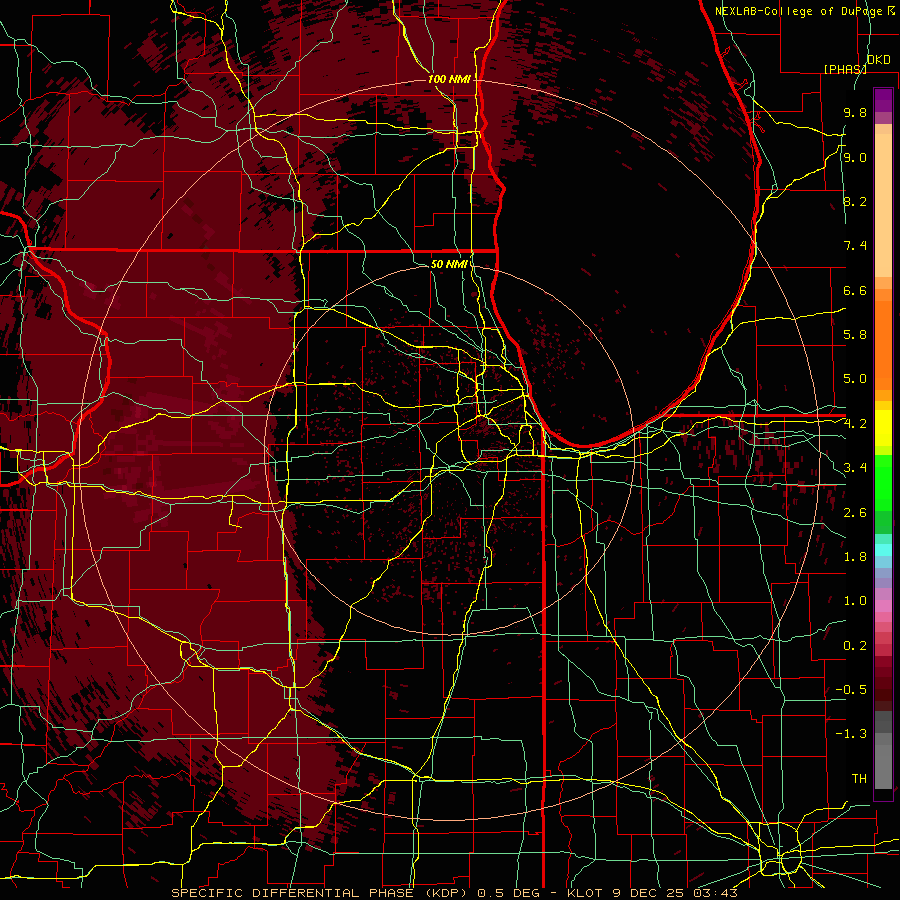Click the Specific Differential Phase KDP caption

(454, 893)
